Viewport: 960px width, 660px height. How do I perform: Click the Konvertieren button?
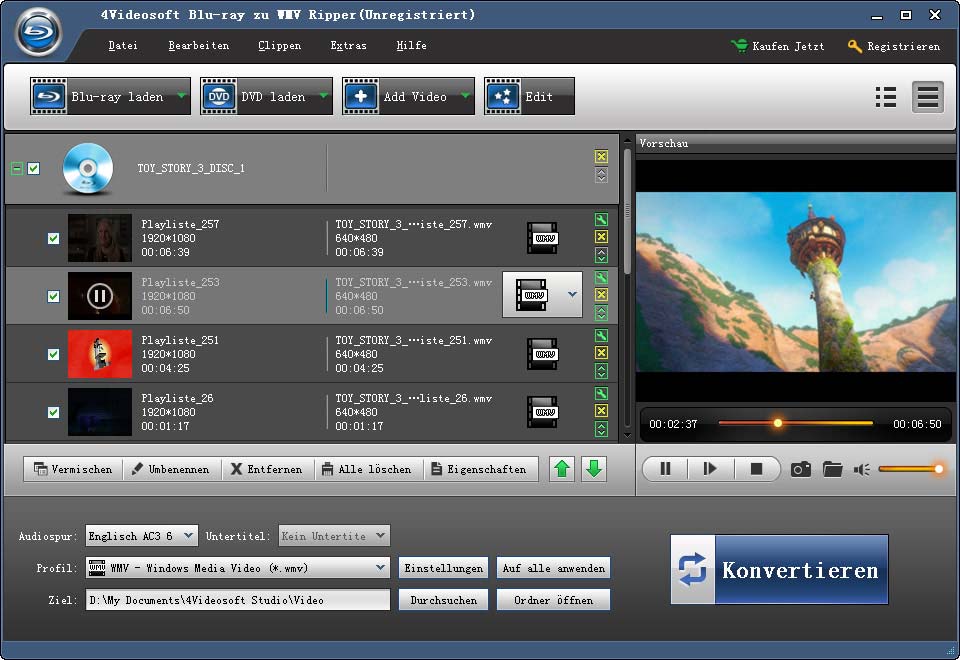779,570
